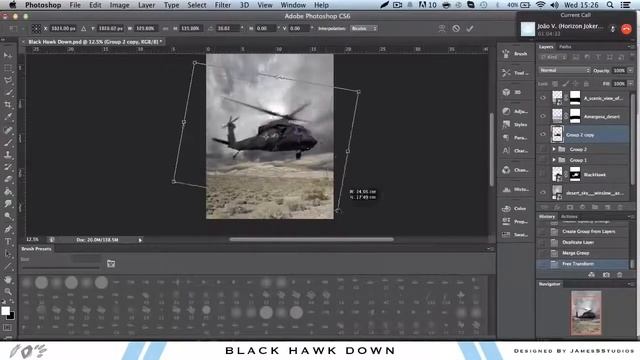Hide the Amargosa_desert layer
Viewport: 640px width, 360px height.
(x=543, y=116)
